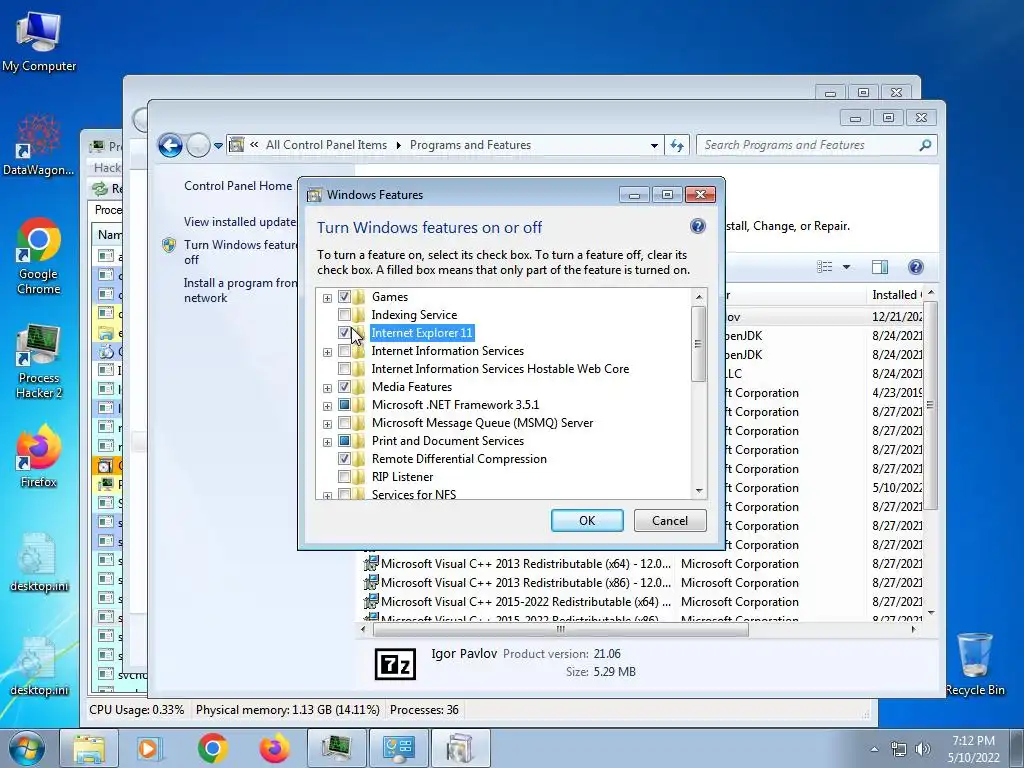Open Firefox from the taskbar
The height and width of the screenshot is (768, 1024).
pyautogui.click(x=274, y=748)
